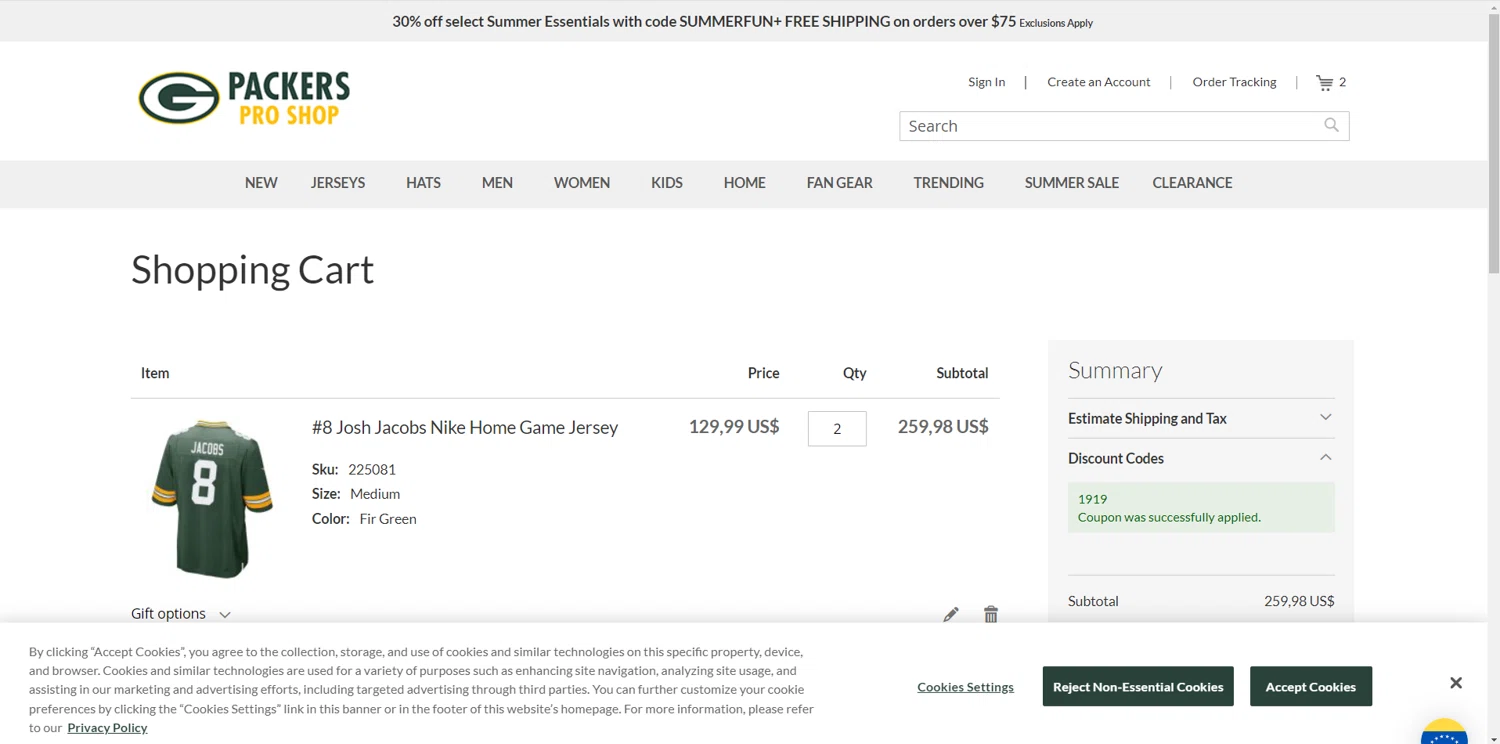Edit the Josh Jacobs jersey with pencil icon
This screenshot has width=1500, height=744.
coord(951,614)
